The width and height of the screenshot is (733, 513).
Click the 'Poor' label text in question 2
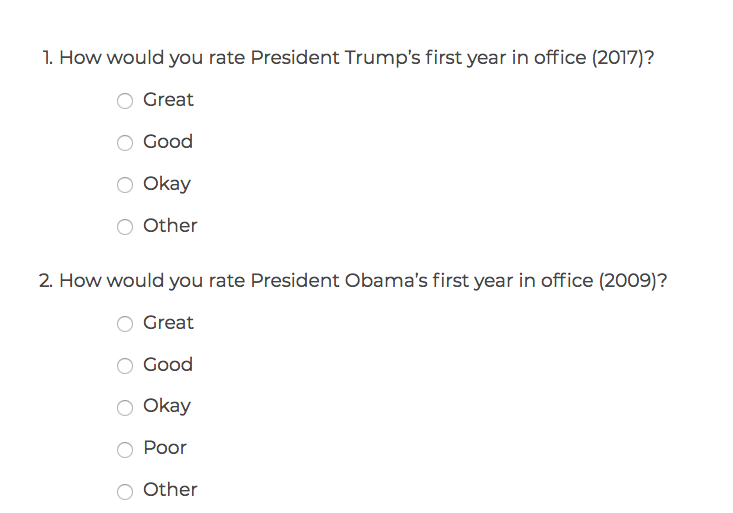tap(165, 448)
